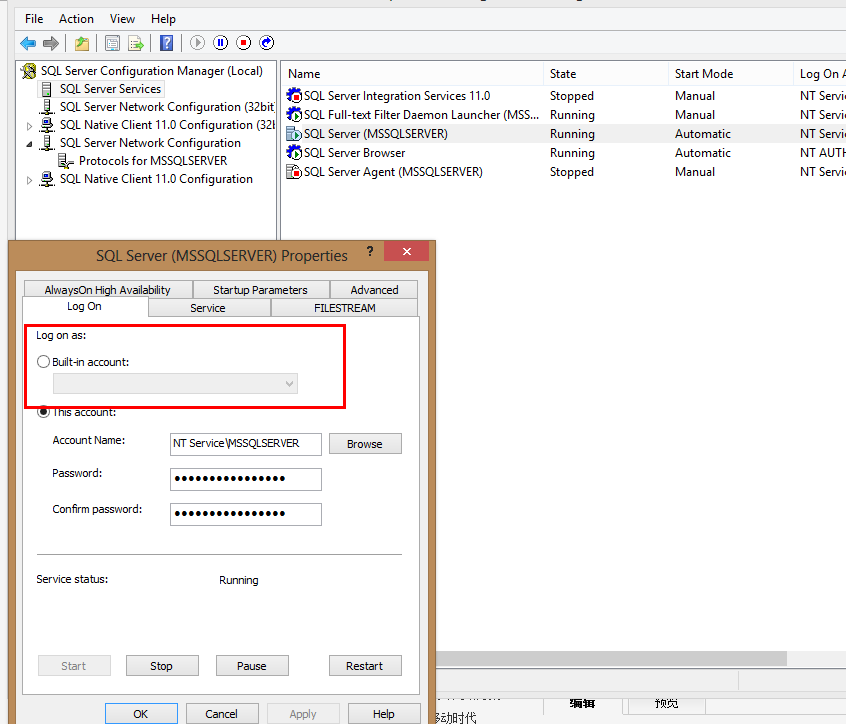Click the Restart Service toolbar icon
The width and height of the screenshot is (846, 724).
pos(267,43)
